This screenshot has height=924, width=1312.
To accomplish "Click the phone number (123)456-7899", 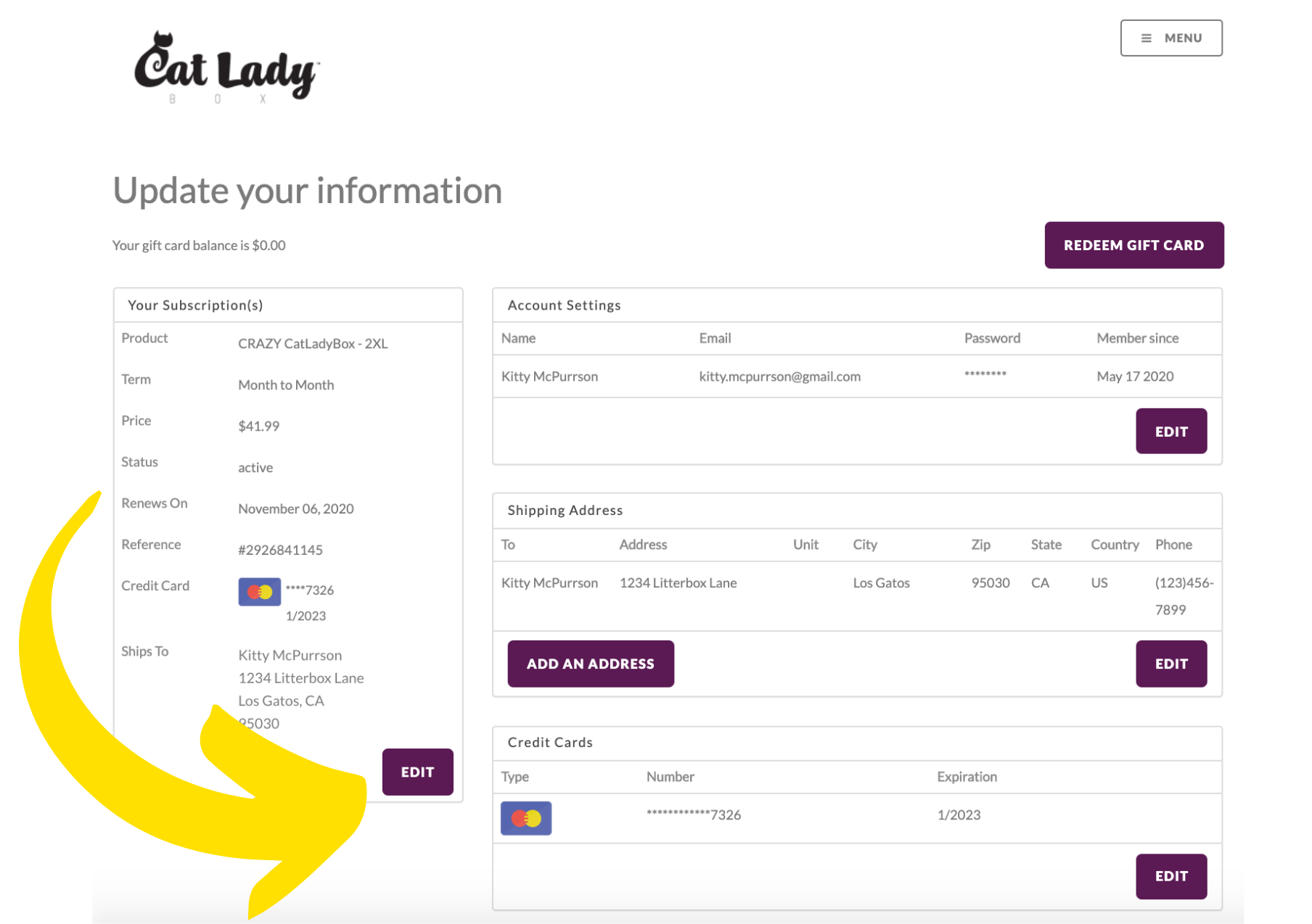I will click(x=1184, y=595).
